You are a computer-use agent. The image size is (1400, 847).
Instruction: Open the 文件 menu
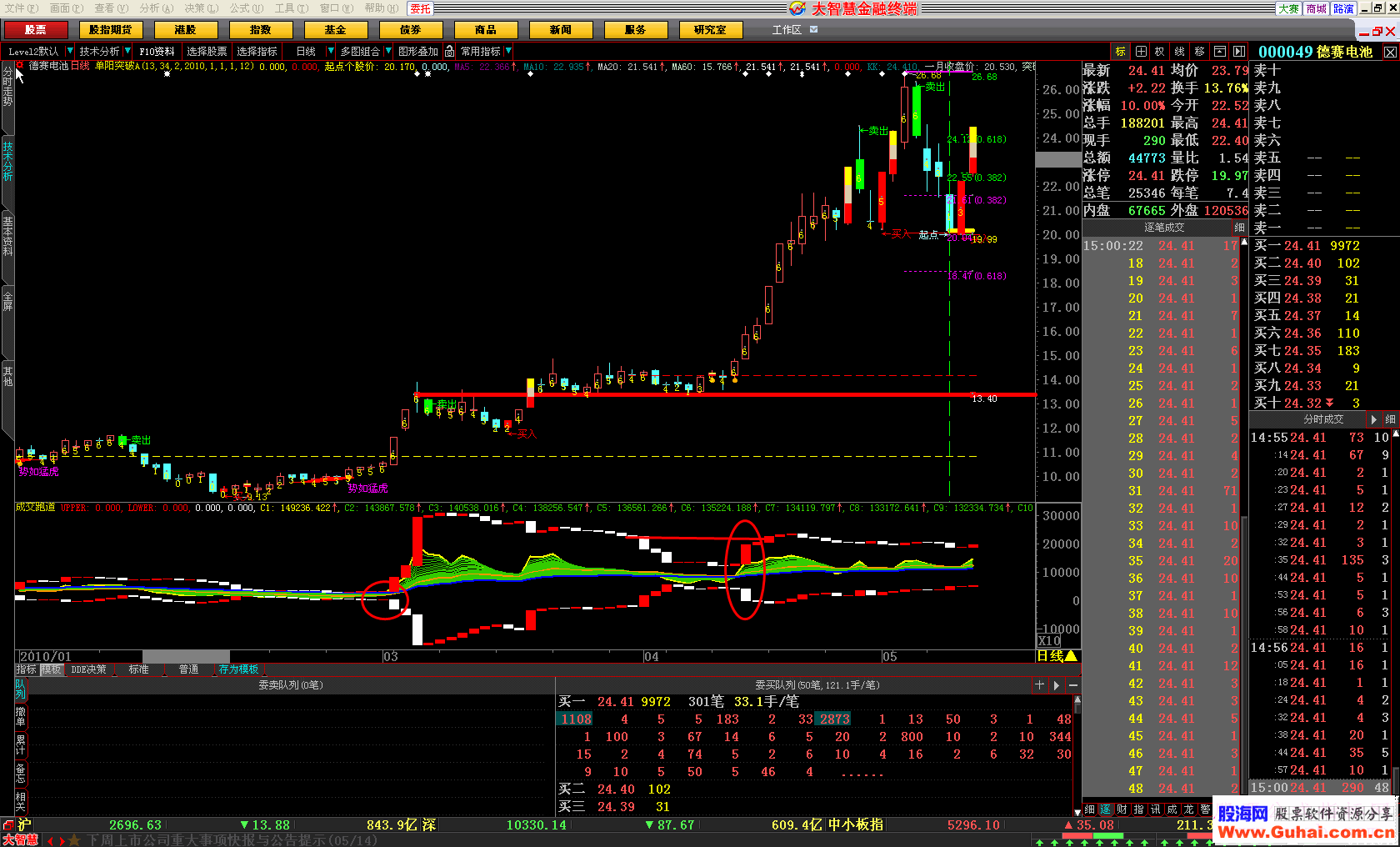coord(21,8)
